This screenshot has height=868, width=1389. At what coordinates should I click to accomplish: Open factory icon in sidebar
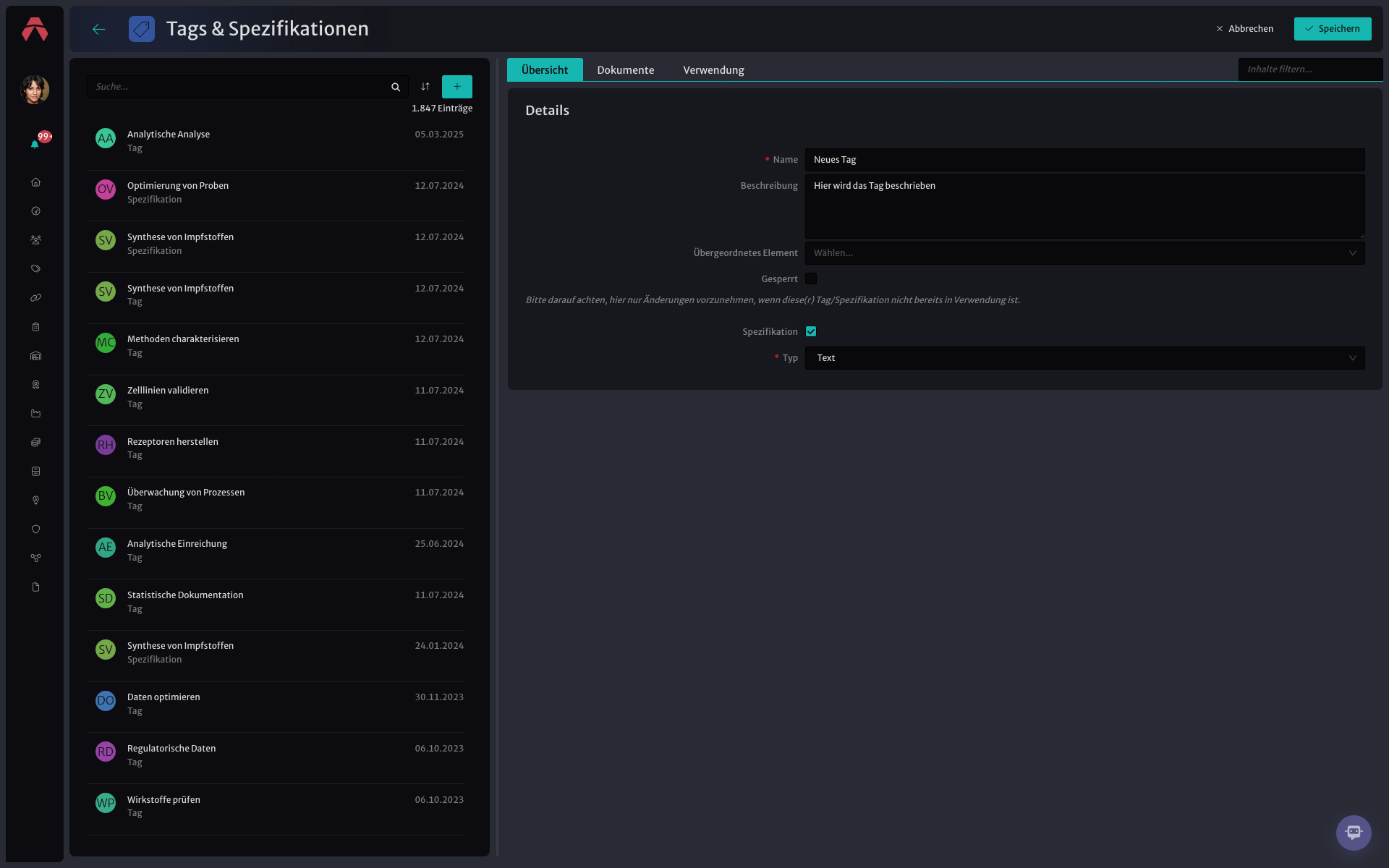coord(35,414)
